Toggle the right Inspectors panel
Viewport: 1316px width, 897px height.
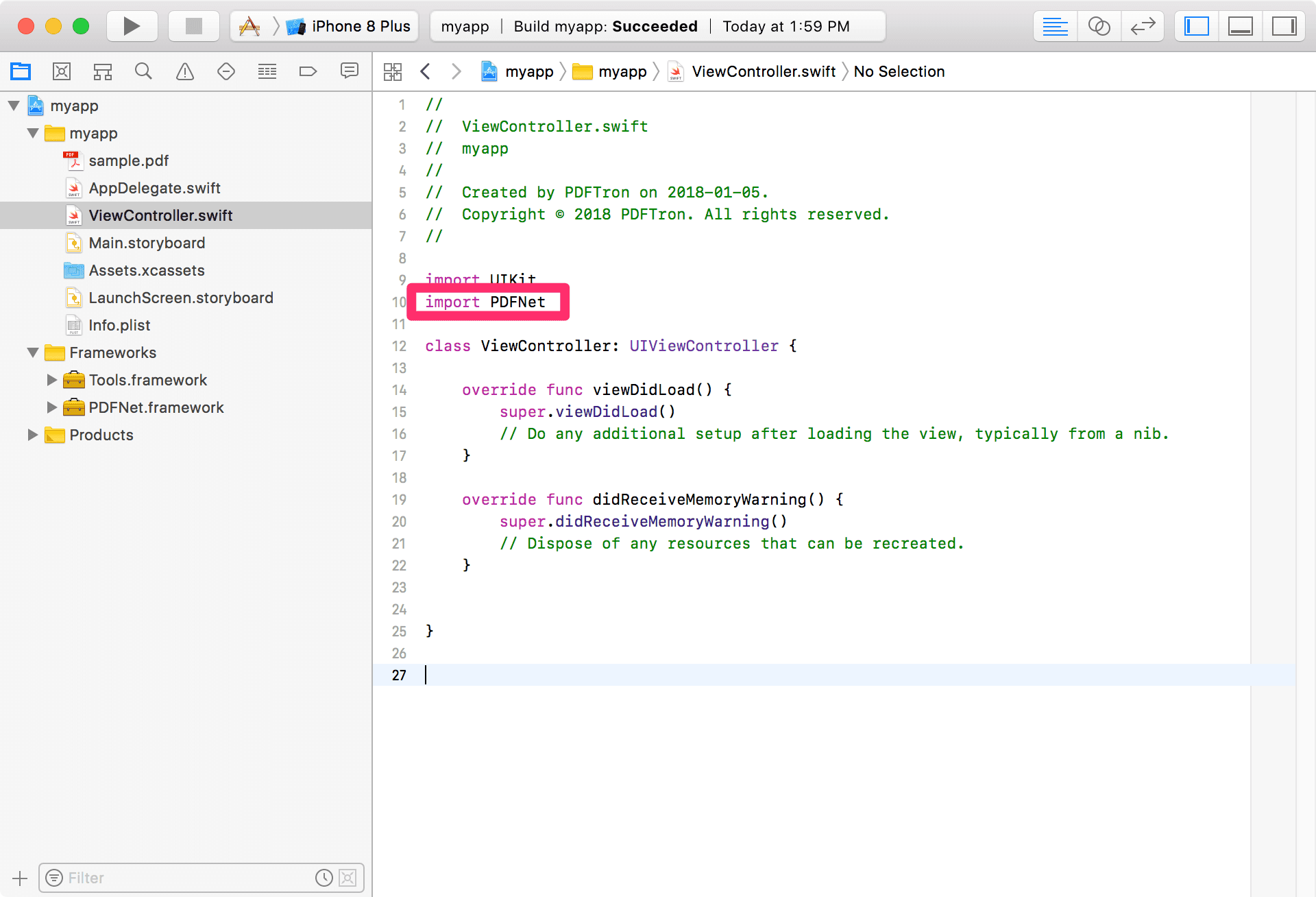click(x=1283, y=26)
